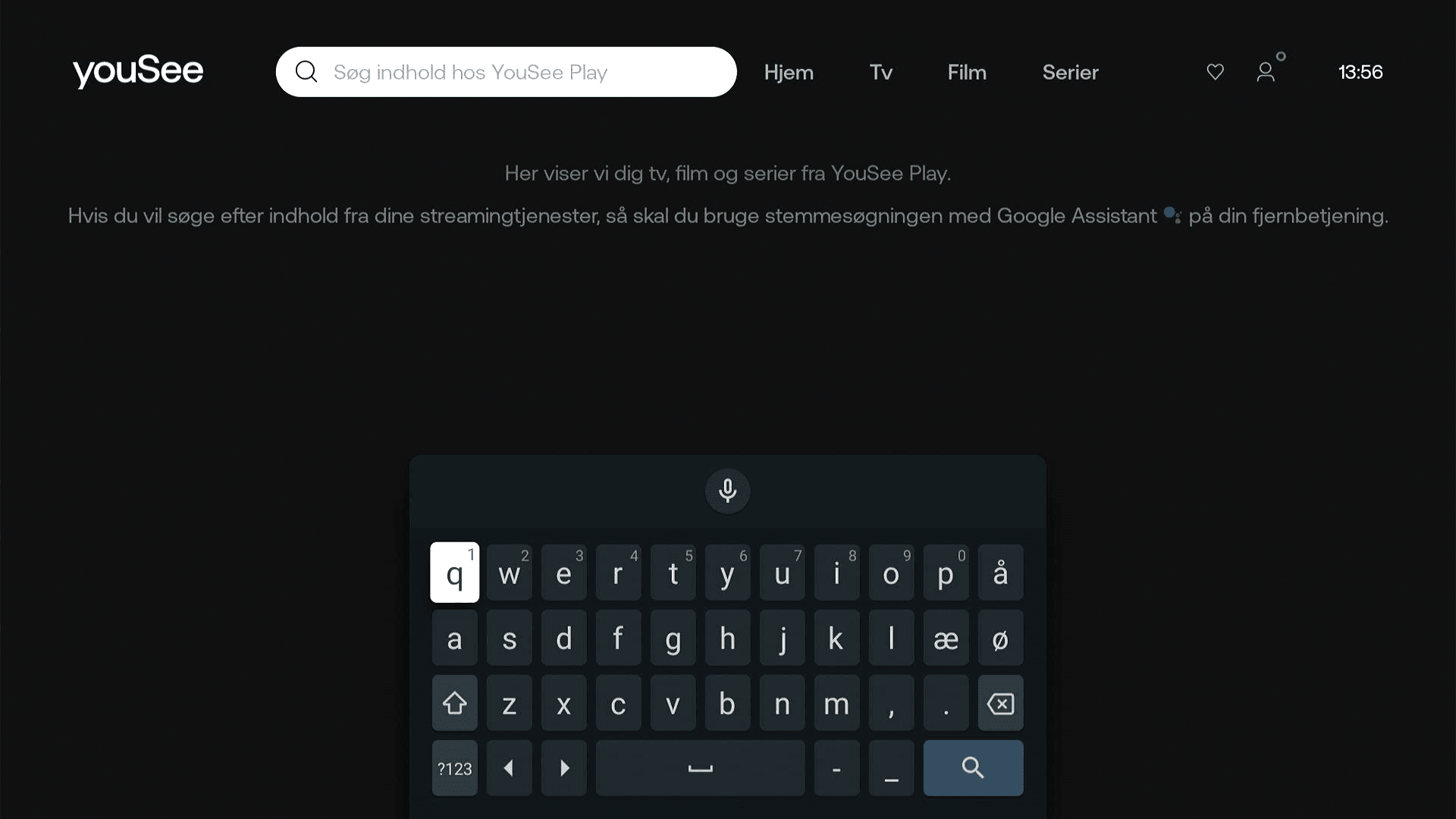1456x819 pixels.
Task: Click the backspace delete key icon
Action: pos(1001,703)
